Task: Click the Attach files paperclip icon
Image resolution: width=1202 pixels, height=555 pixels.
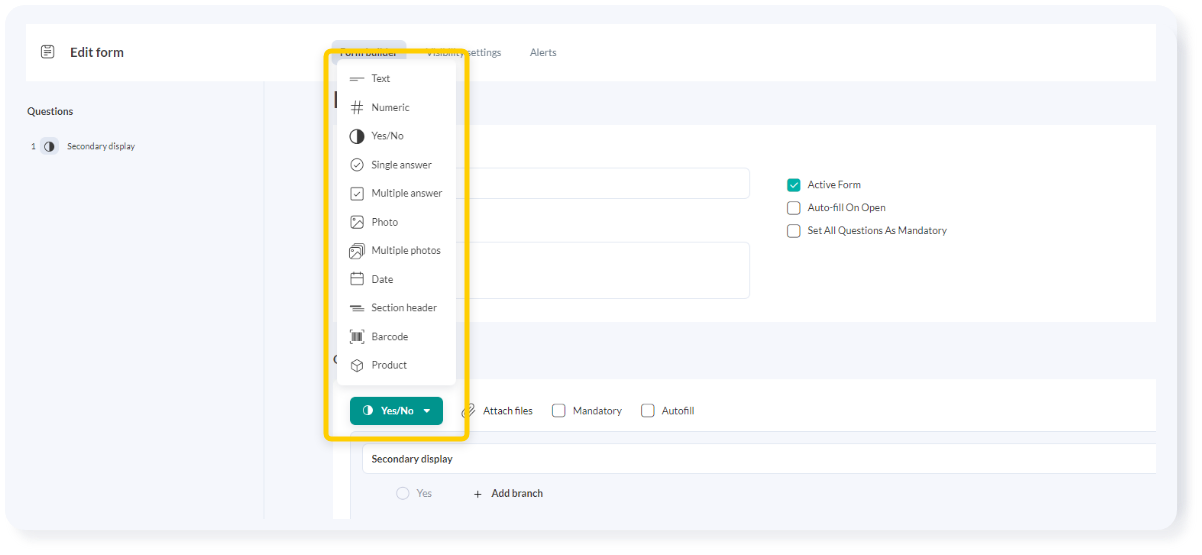Action: [x=468, y=411]
